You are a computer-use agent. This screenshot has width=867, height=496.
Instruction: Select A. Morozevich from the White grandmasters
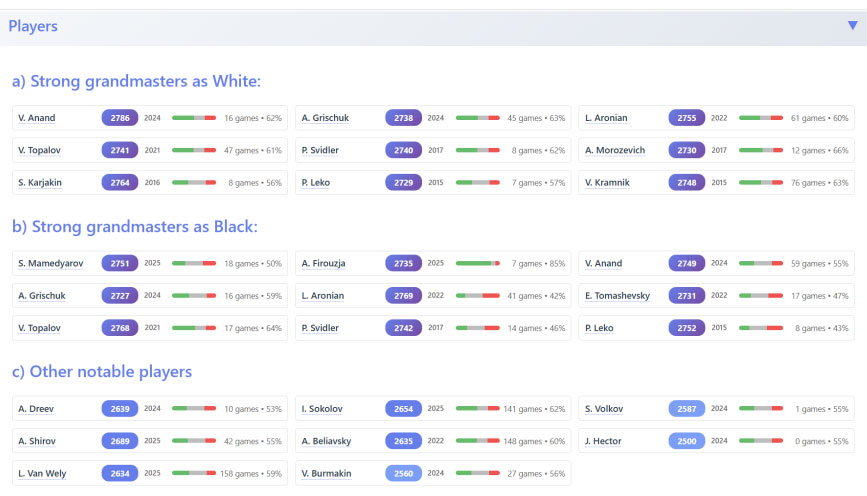[615, 151]
